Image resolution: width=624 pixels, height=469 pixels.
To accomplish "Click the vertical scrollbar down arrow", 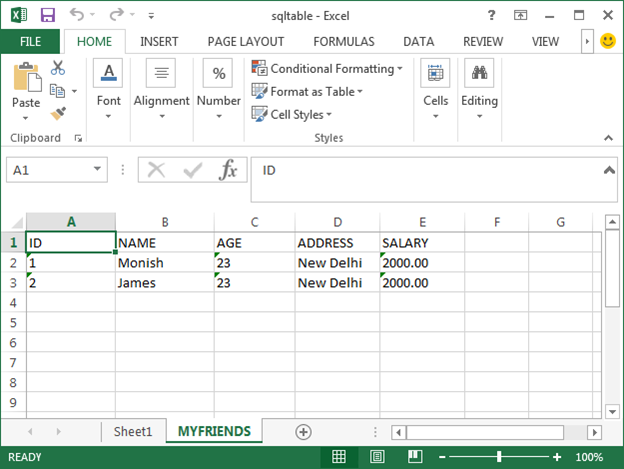I will pos(612,411).
